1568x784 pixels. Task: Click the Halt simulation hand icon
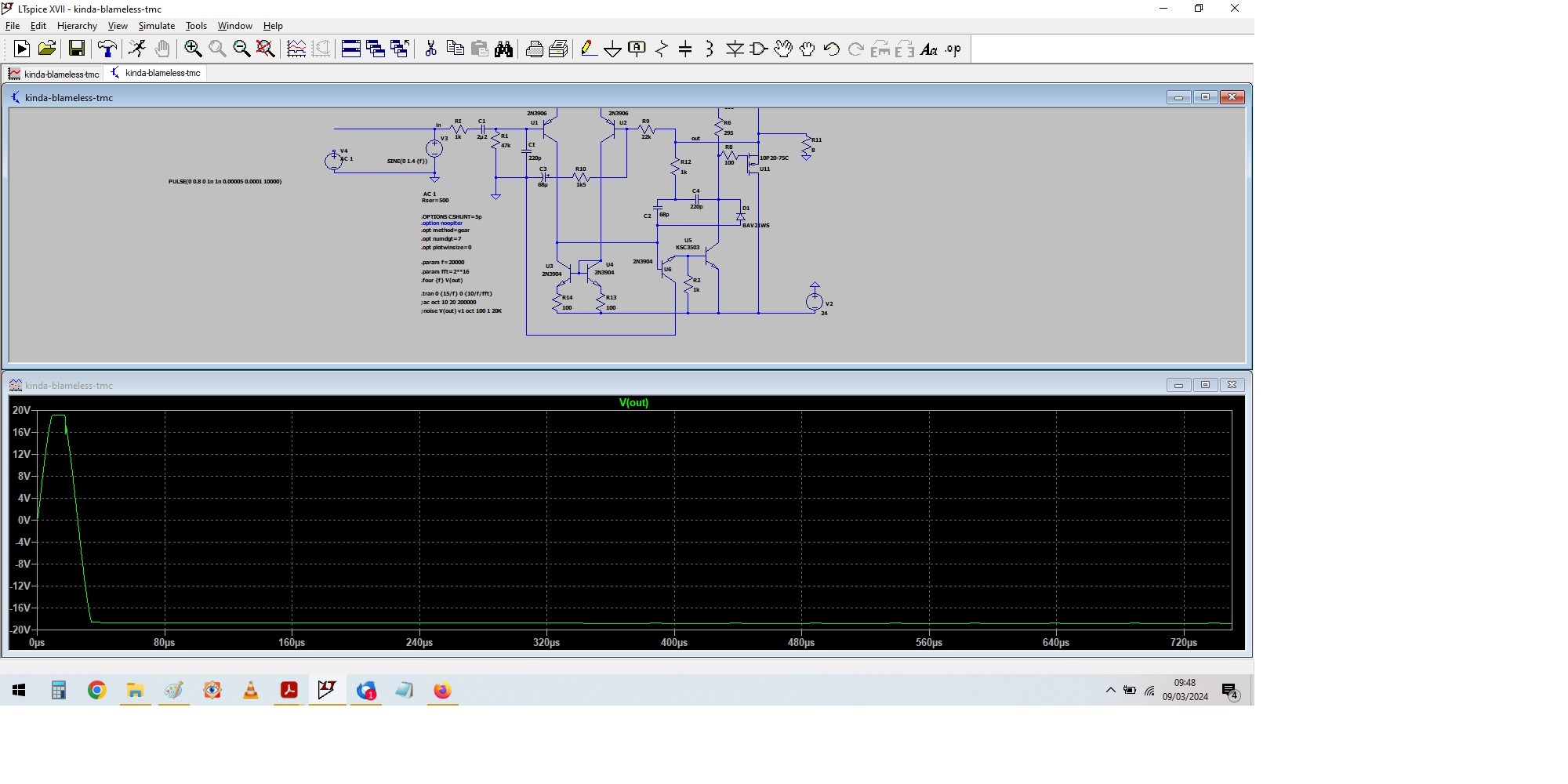(x=162, y=49)
